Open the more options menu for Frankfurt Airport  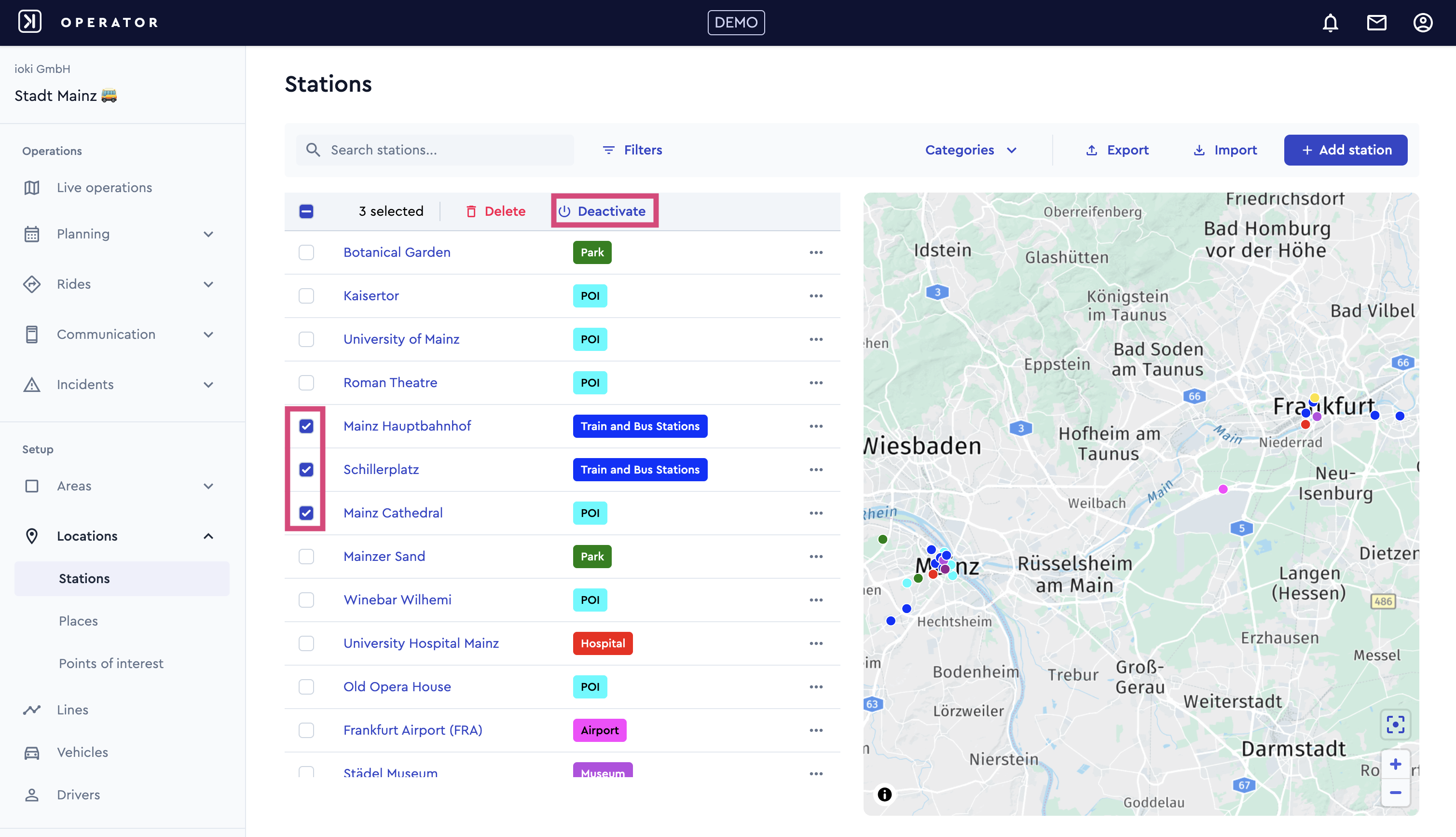[x=816, y=730]
